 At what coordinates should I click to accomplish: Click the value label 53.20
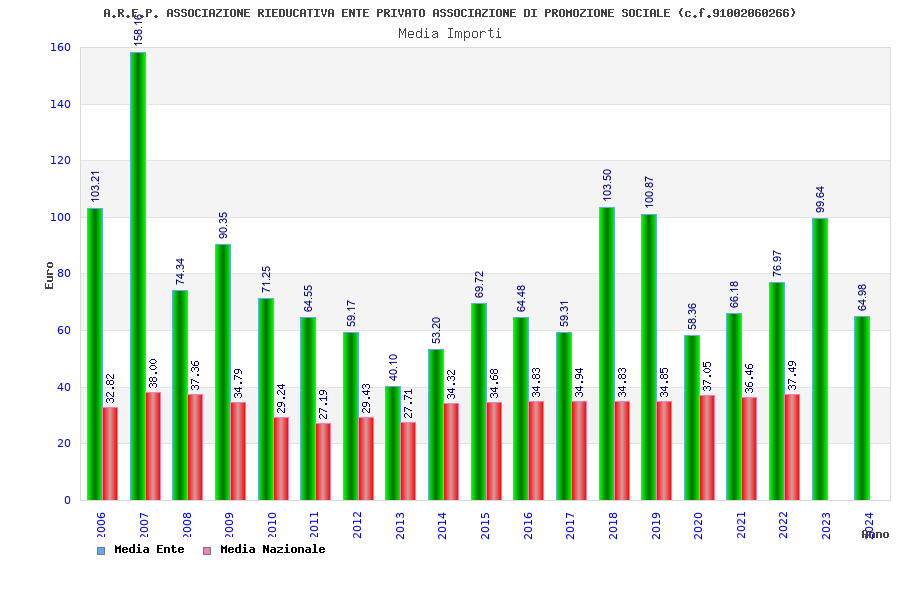click(436, 330)
